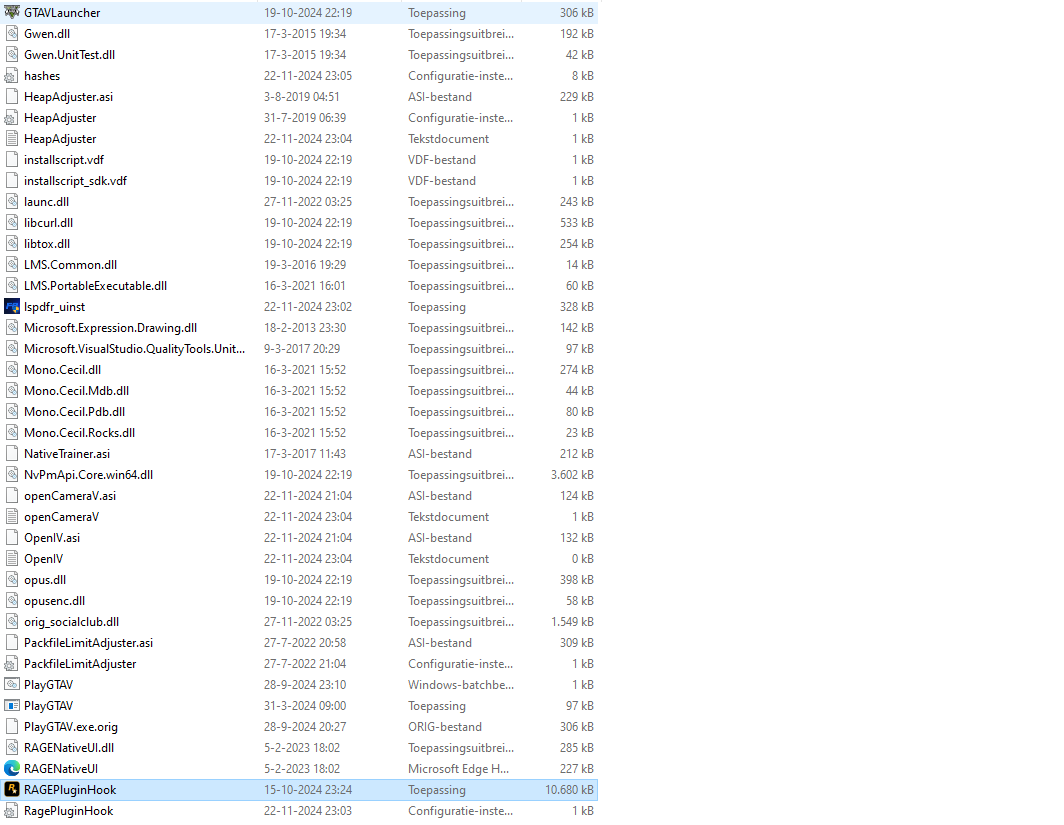Click the LMS.Common.dll file icon
1064x825 pixels.
tap(12, 265)
